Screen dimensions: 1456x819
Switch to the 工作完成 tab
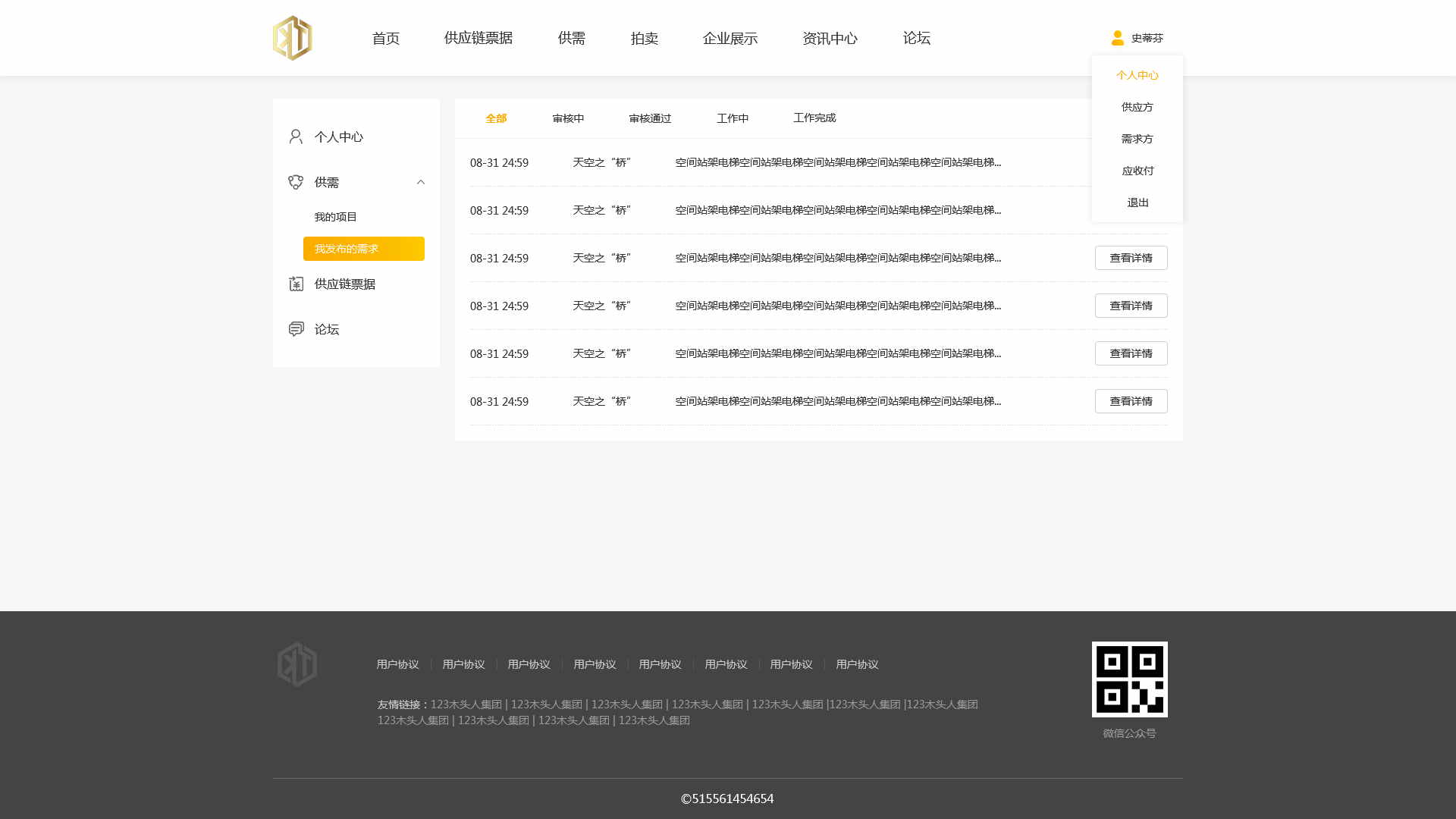click(x=814, y=118)
